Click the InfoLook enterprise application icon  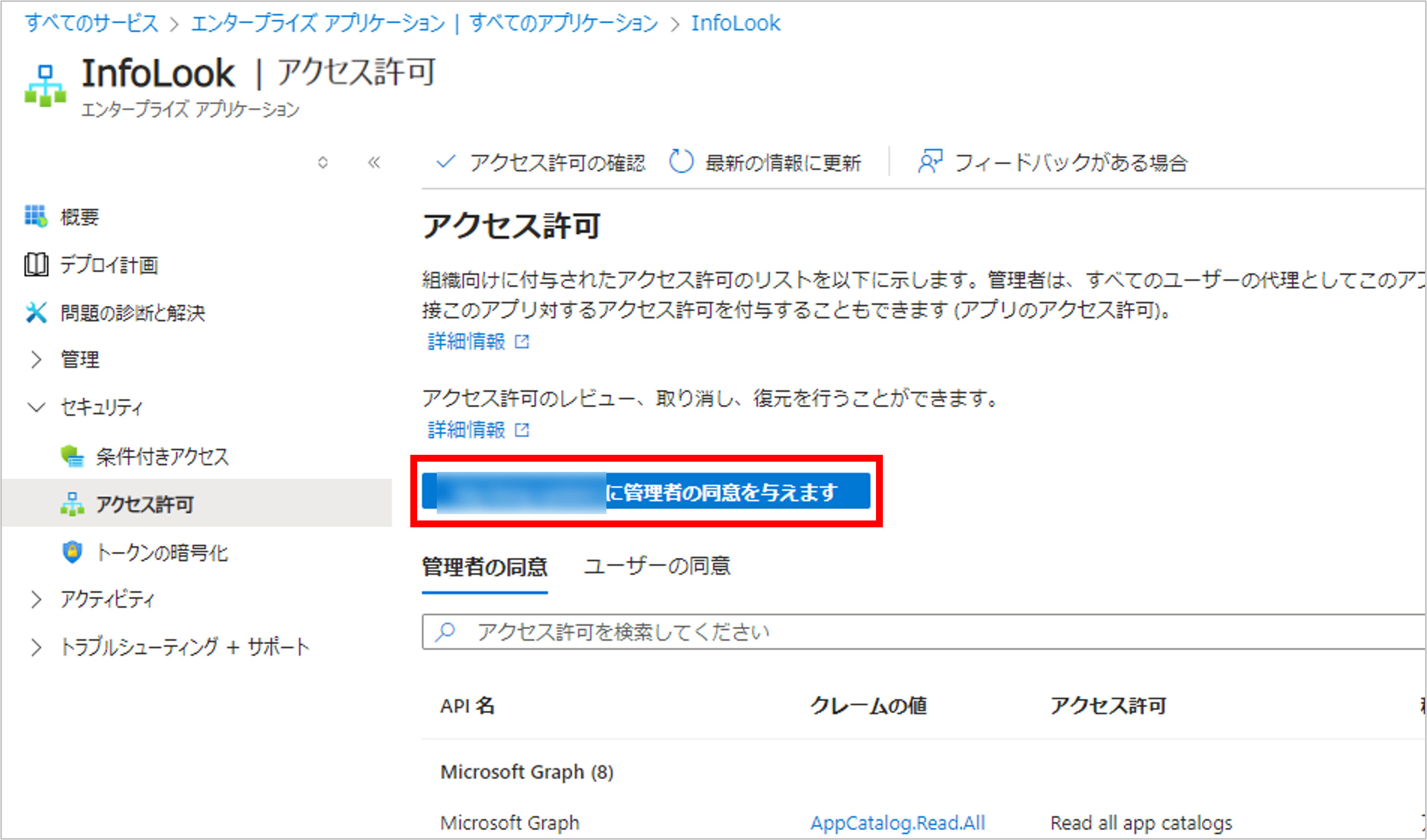(45, 85)
